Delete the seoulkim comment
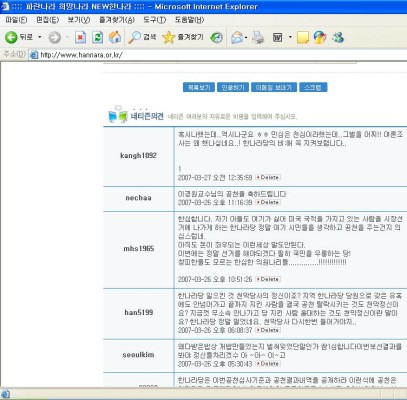The image size is (407, 400). point(268,364)
